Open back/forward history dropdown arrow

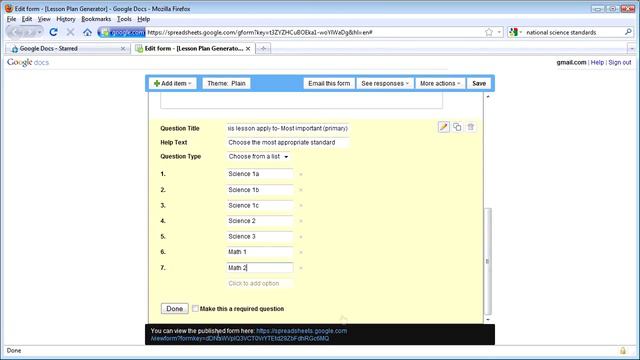(x=39, y=32)
